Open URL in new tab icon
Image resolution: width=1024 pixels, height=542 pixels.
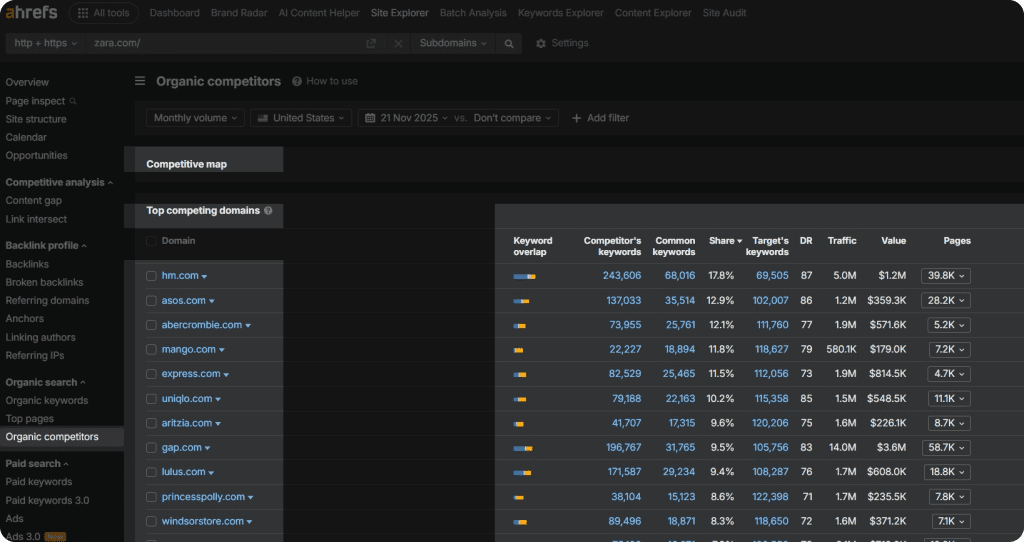click(x=371, y=43)
